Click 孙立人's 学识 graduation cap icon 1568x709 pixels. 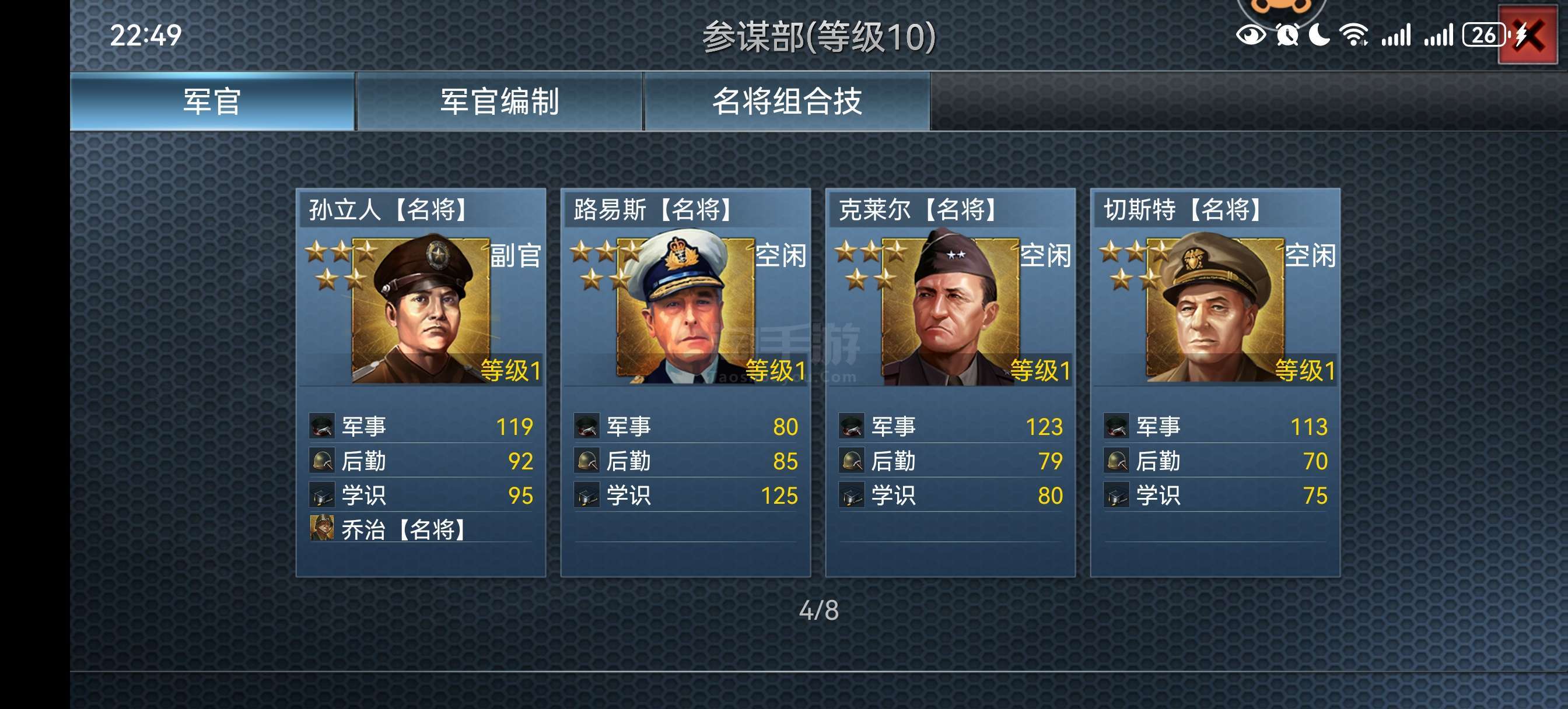point(322,496)
